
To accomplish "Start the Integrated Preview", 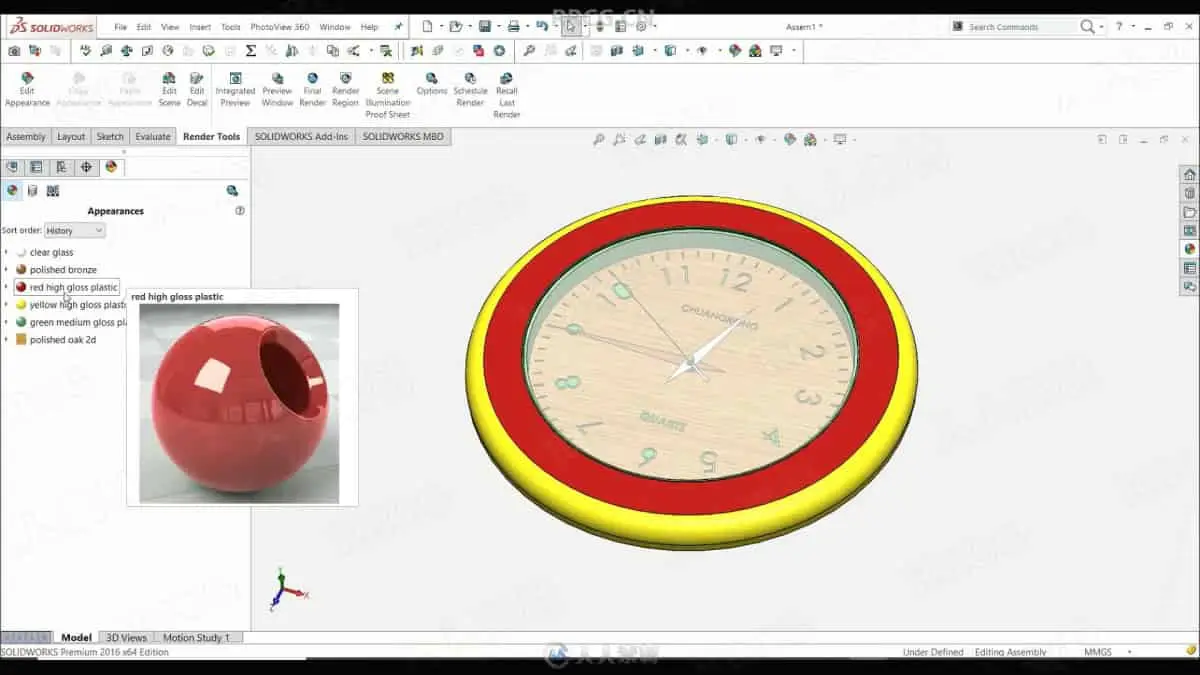I will [235, 90].
